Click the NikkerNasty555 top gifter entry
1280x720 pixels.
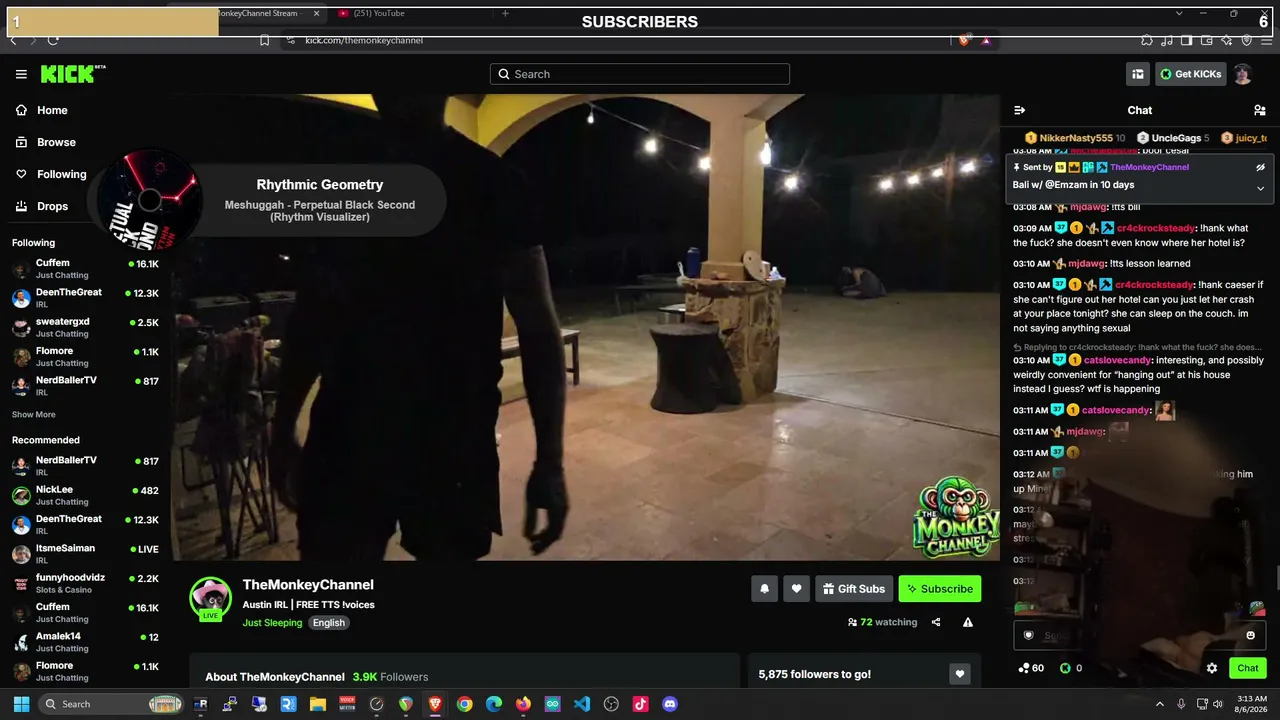coord(1075,138)
